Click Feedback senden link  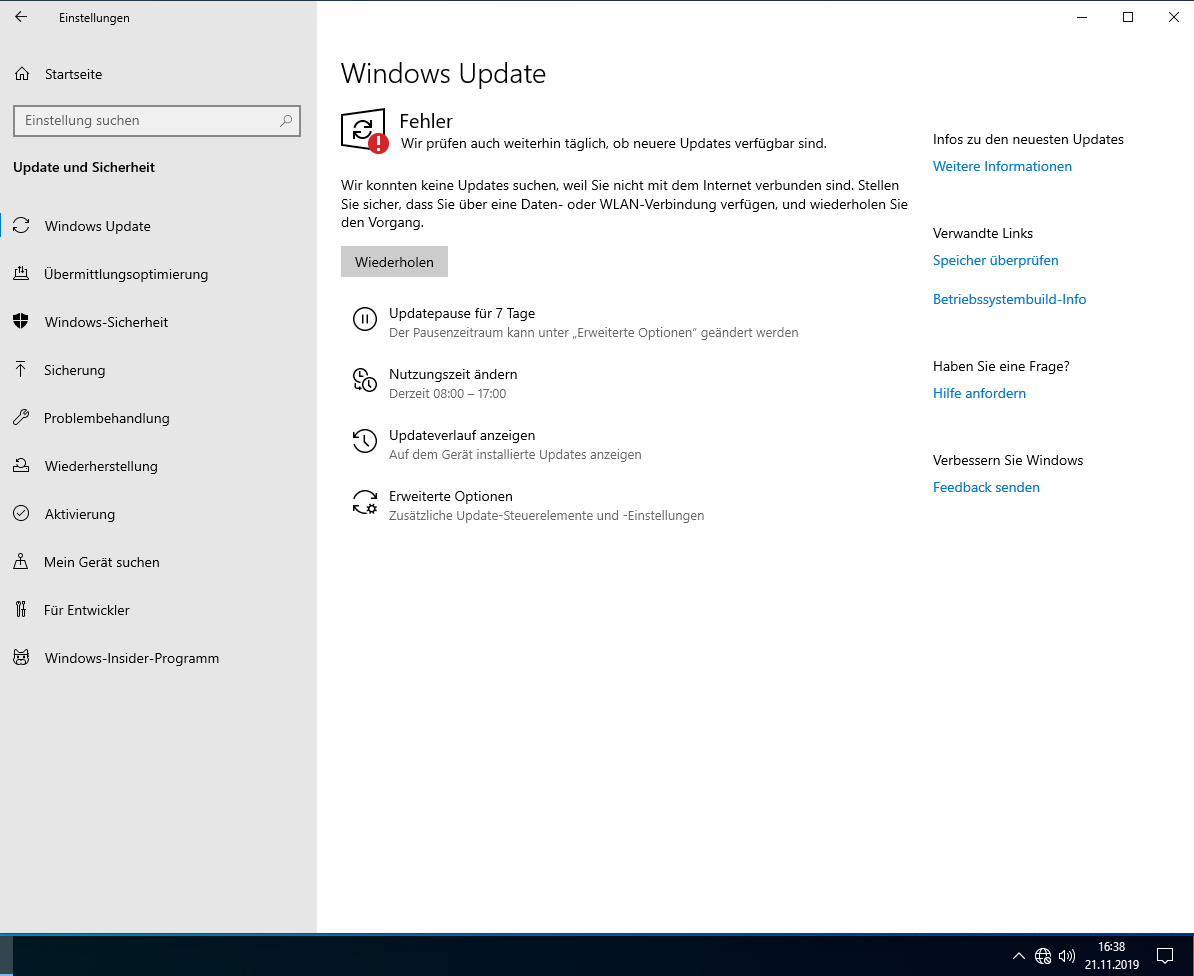click(986, 487)
